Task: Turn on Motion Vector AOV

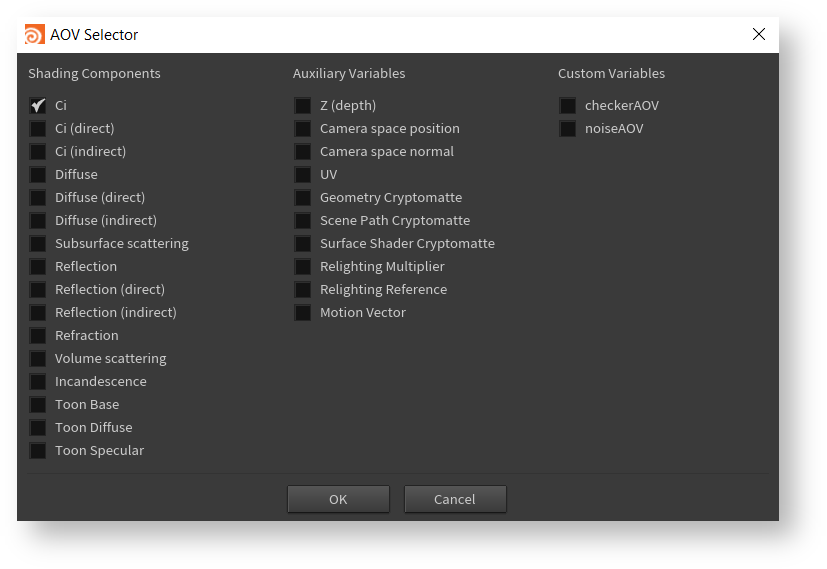Action: click(x=303, y=313)
